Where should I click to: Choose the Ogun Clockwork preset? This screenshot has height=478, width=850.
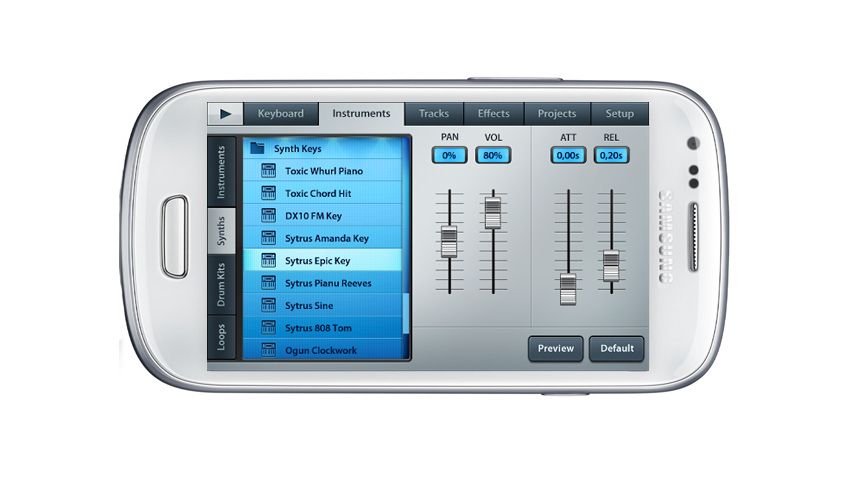coord(324,350)
